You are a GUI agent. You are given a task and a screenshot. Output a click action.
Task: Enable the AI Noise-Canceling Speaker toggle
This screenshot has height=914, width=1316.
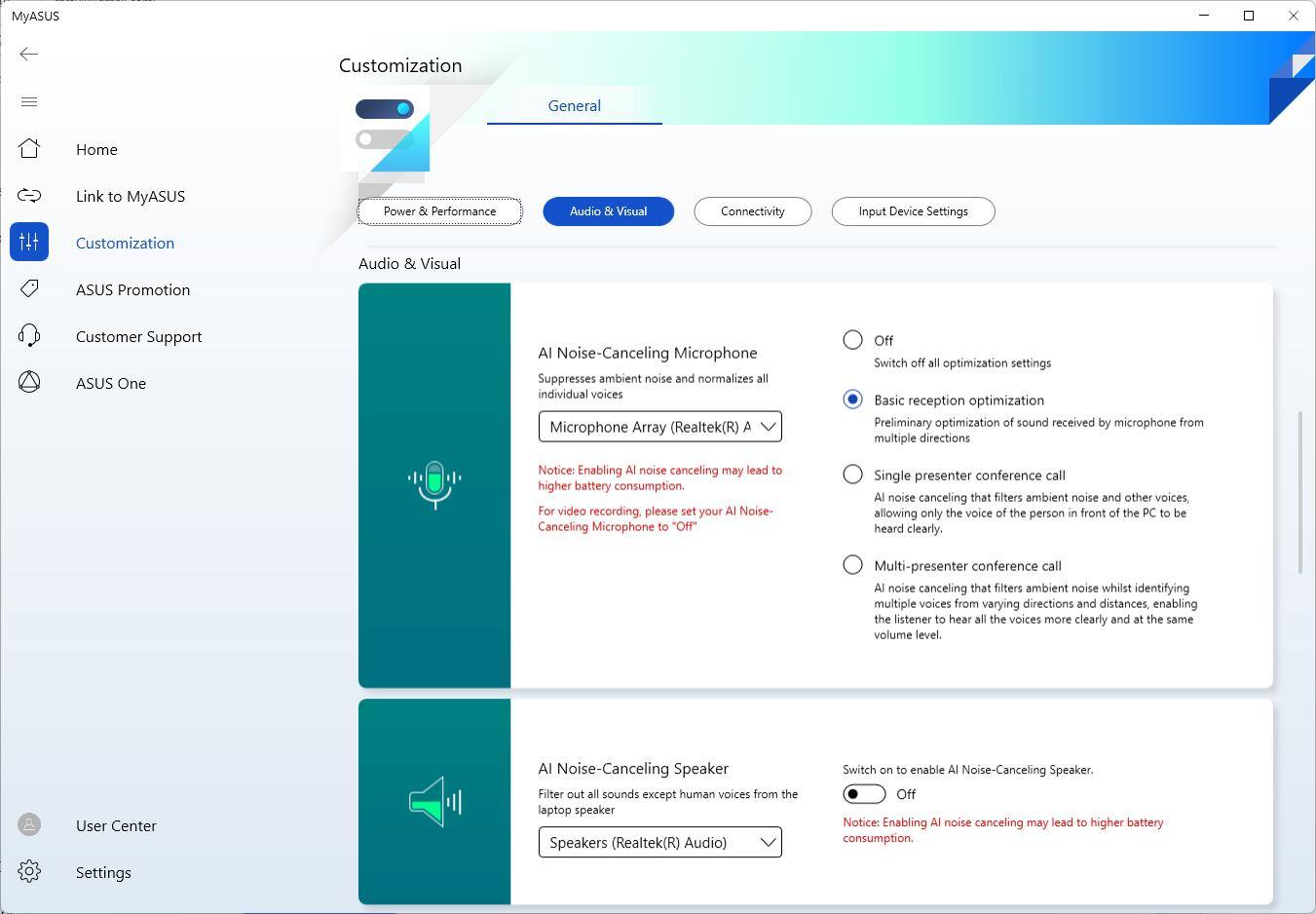(864, 794)
